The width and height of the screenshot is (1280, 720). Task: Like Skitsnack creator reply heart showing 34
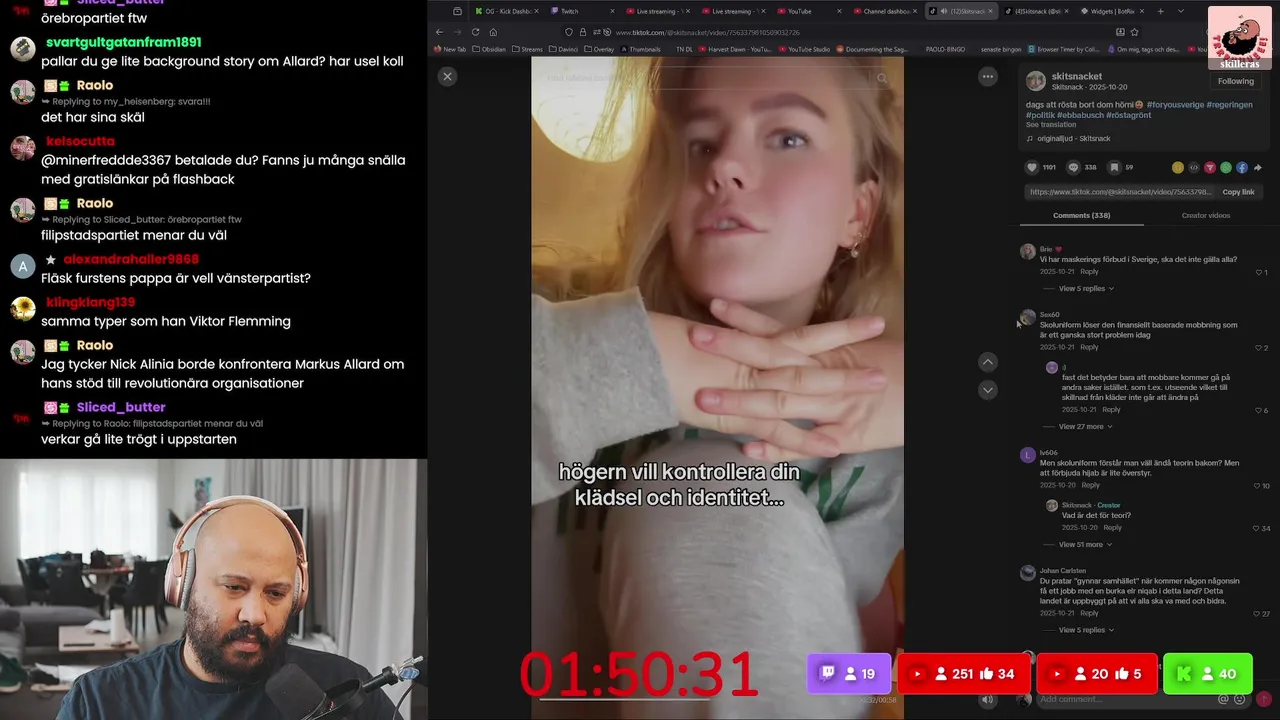point(1256,528)
